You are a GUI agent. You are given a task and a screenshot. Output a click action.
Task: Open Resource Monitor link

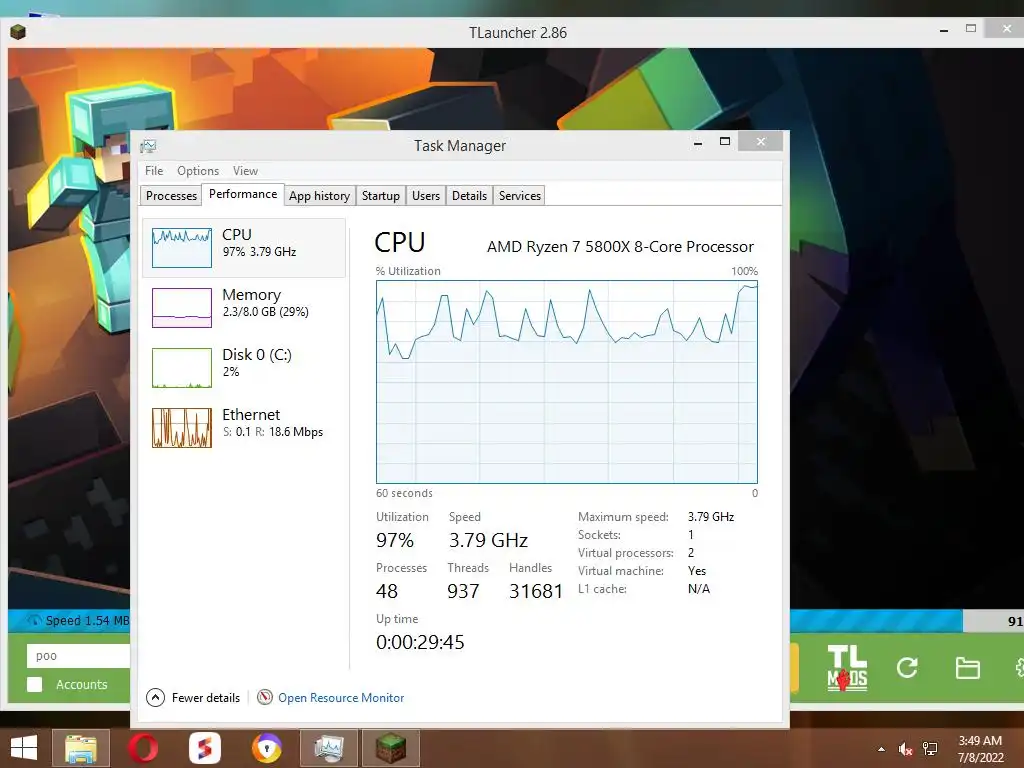coord(341,698)
